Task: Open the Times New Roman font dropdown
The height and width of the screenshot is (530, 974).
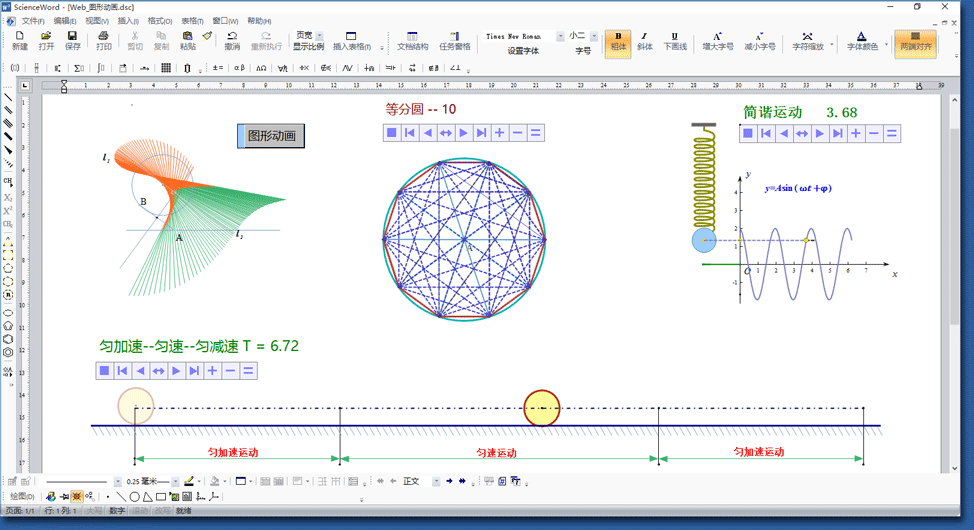Action: (560, 35)
